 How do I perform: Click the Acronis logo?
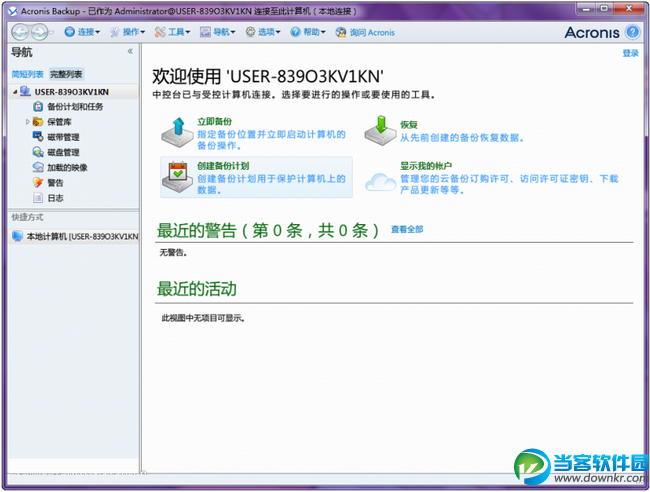(592, 32)
